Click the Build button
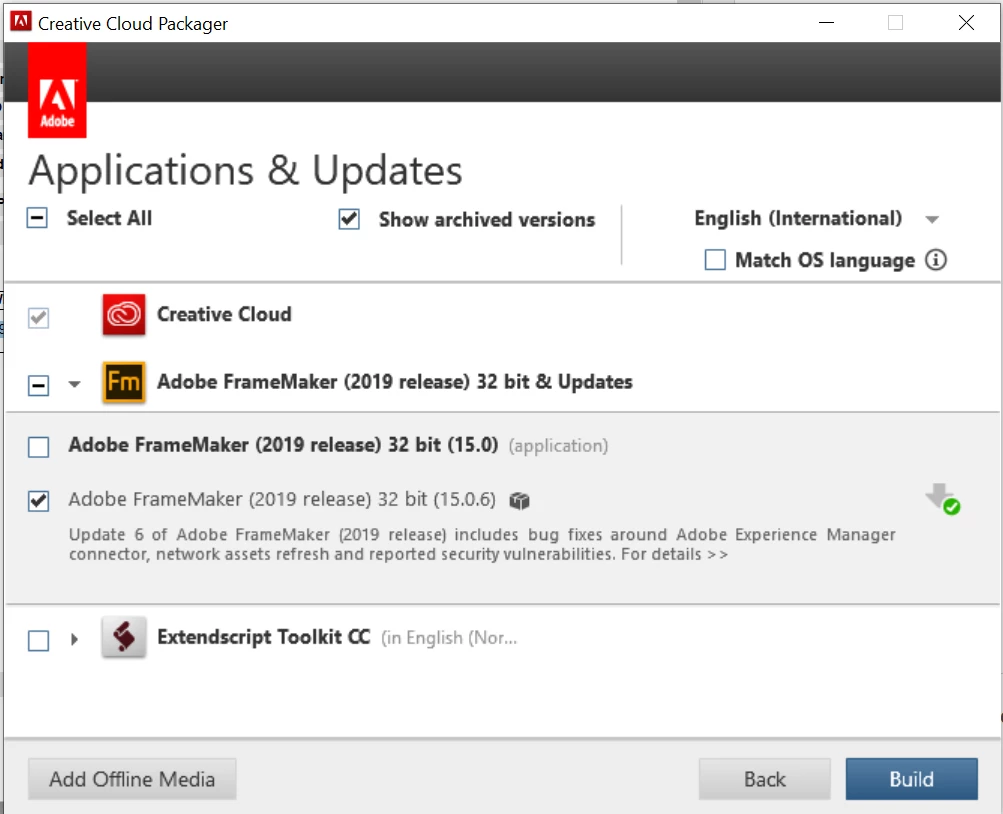Image resolution: width=1003 pixels, height=814 pixels. pos(912,779)
